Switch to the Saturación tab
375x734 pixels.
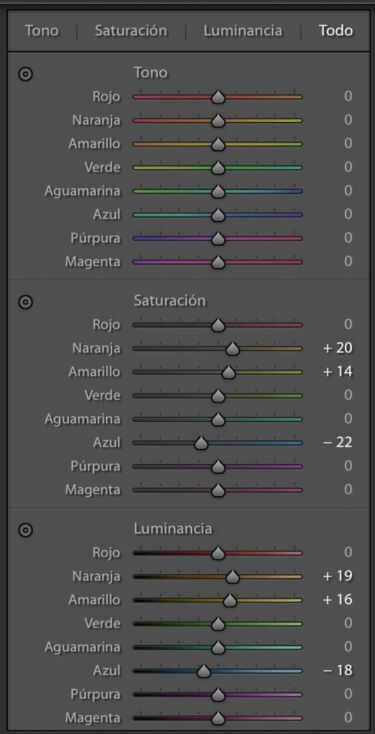(x=131, y=31)
